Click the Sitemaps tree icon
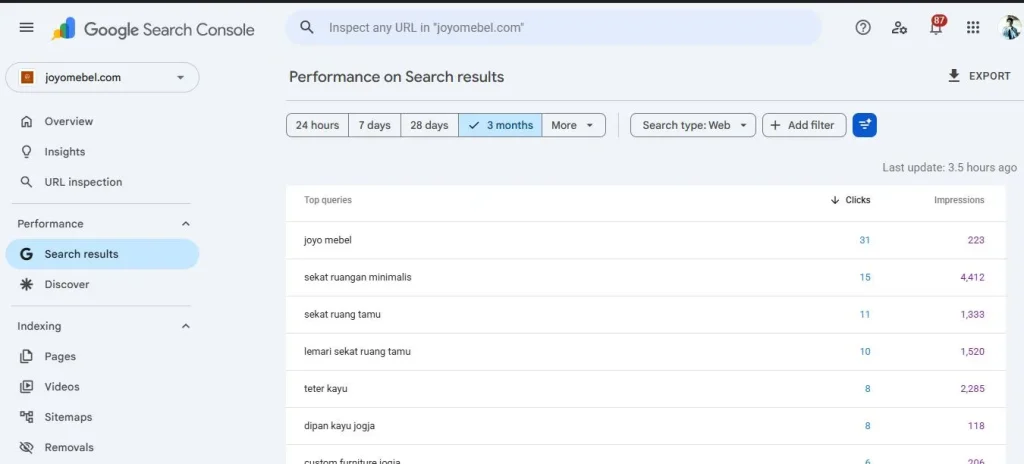This screenshot has width=1024, height=464. click(x=26, y=416)
